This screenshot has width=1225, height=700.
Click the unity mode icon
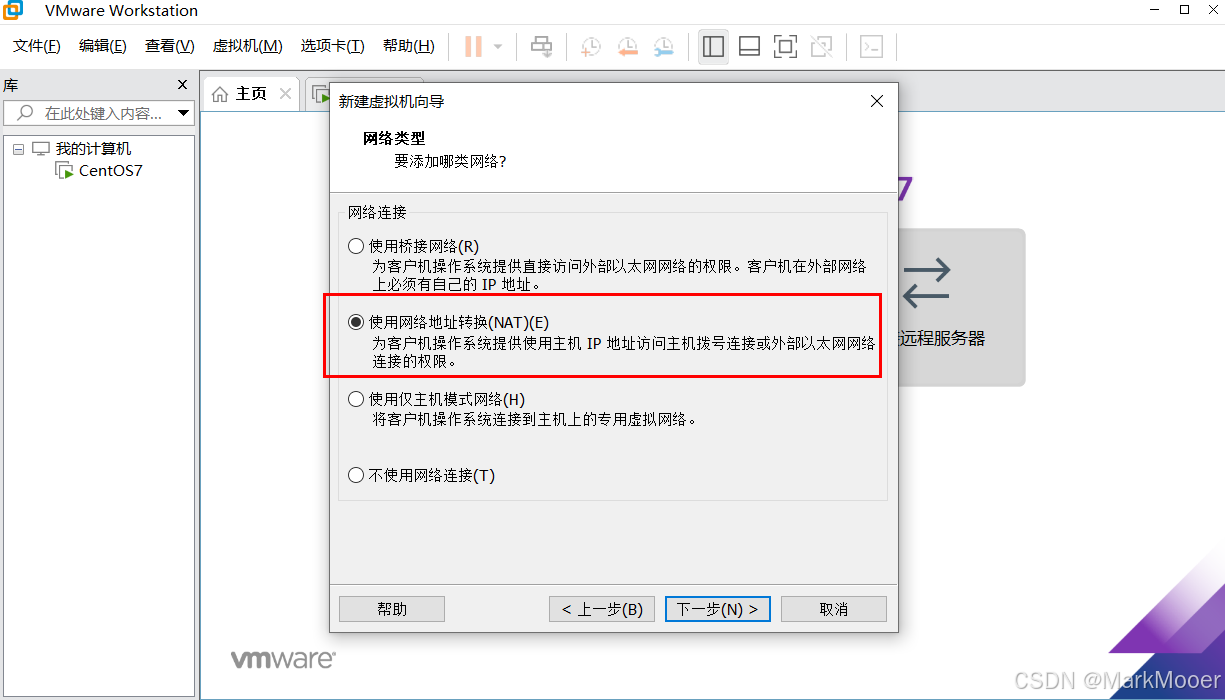pos(821,46)
